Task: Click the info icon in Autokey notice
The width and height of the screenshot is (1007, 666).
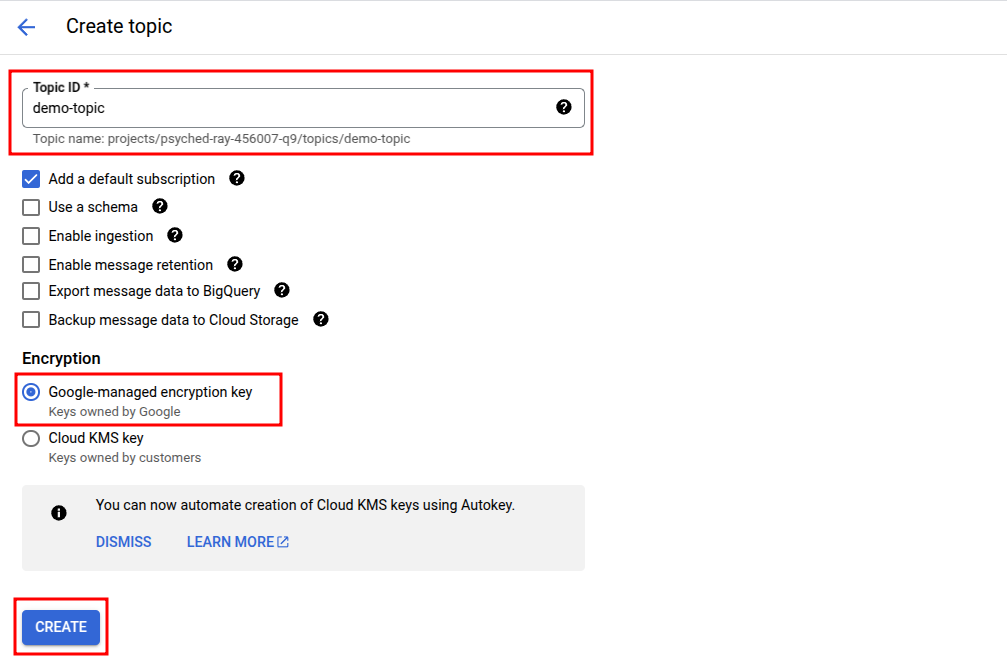Action: [59, 513]
